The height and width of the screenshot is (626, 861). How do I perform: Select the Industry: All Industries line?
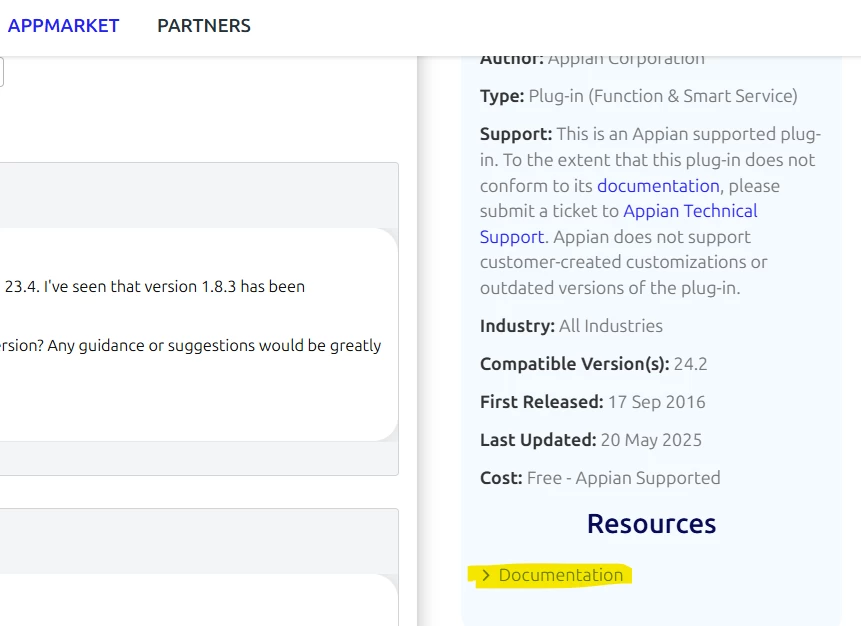coord(571,326)
